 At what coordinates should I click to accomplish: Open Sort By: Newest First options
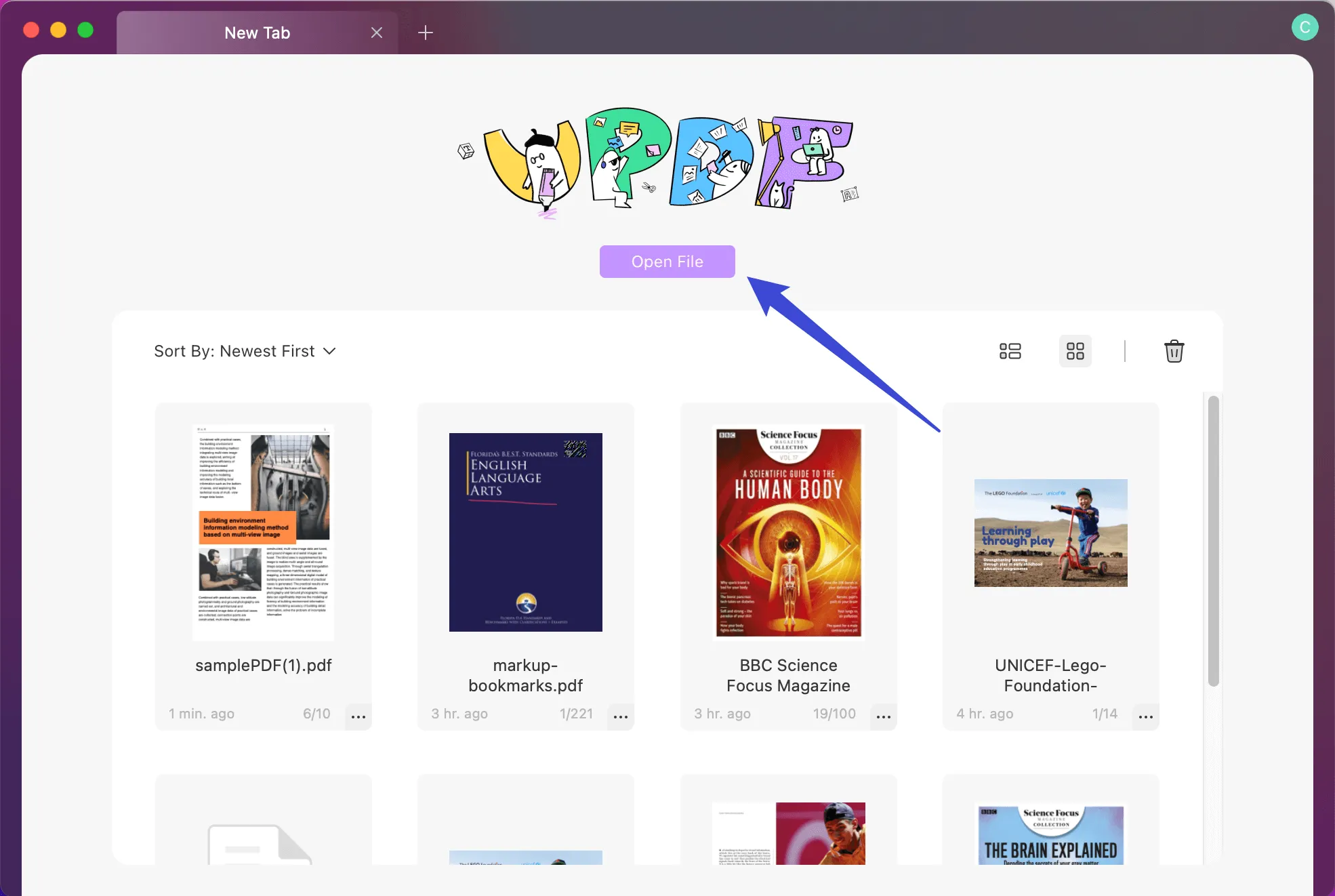pos(245,351)
